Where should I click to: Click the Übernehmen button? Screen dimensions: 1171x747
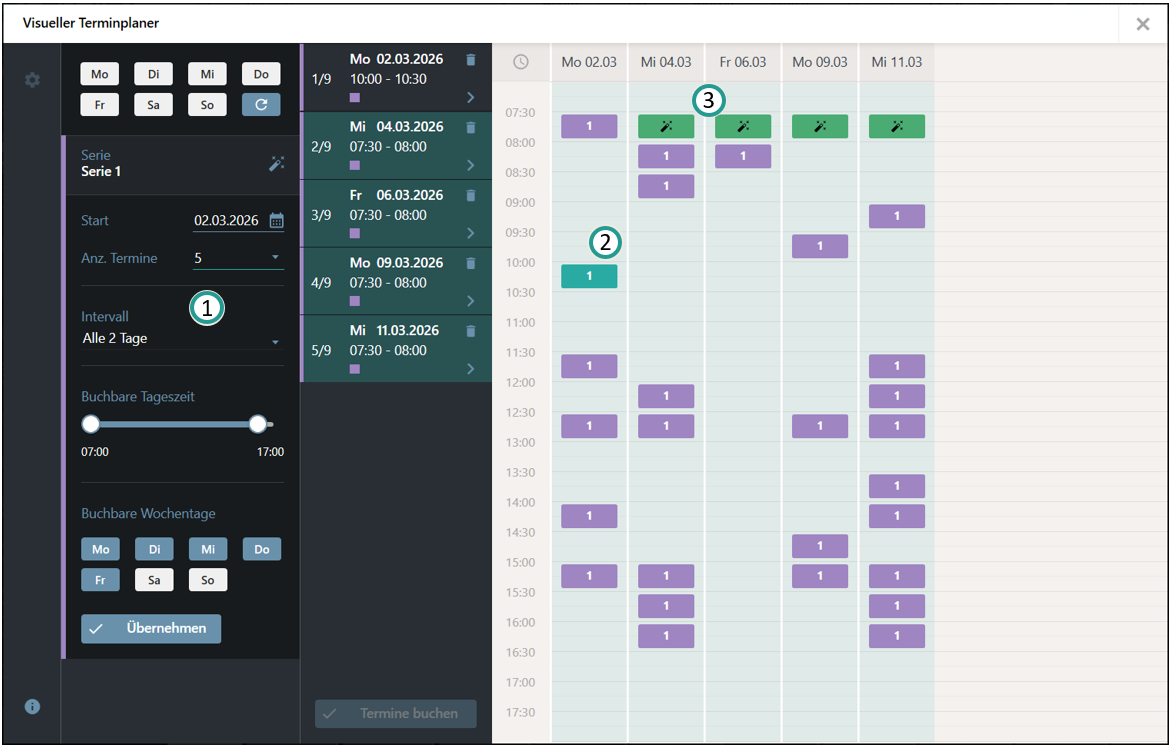151,628
